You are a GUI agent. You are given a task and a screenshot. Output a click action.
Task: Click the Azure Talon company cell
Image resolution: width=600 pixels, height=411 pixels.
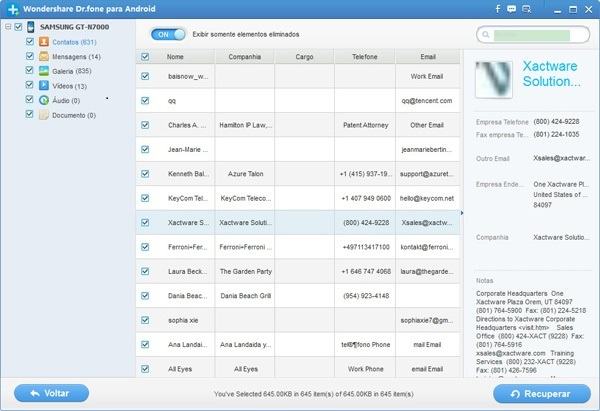tap(245, 174)
